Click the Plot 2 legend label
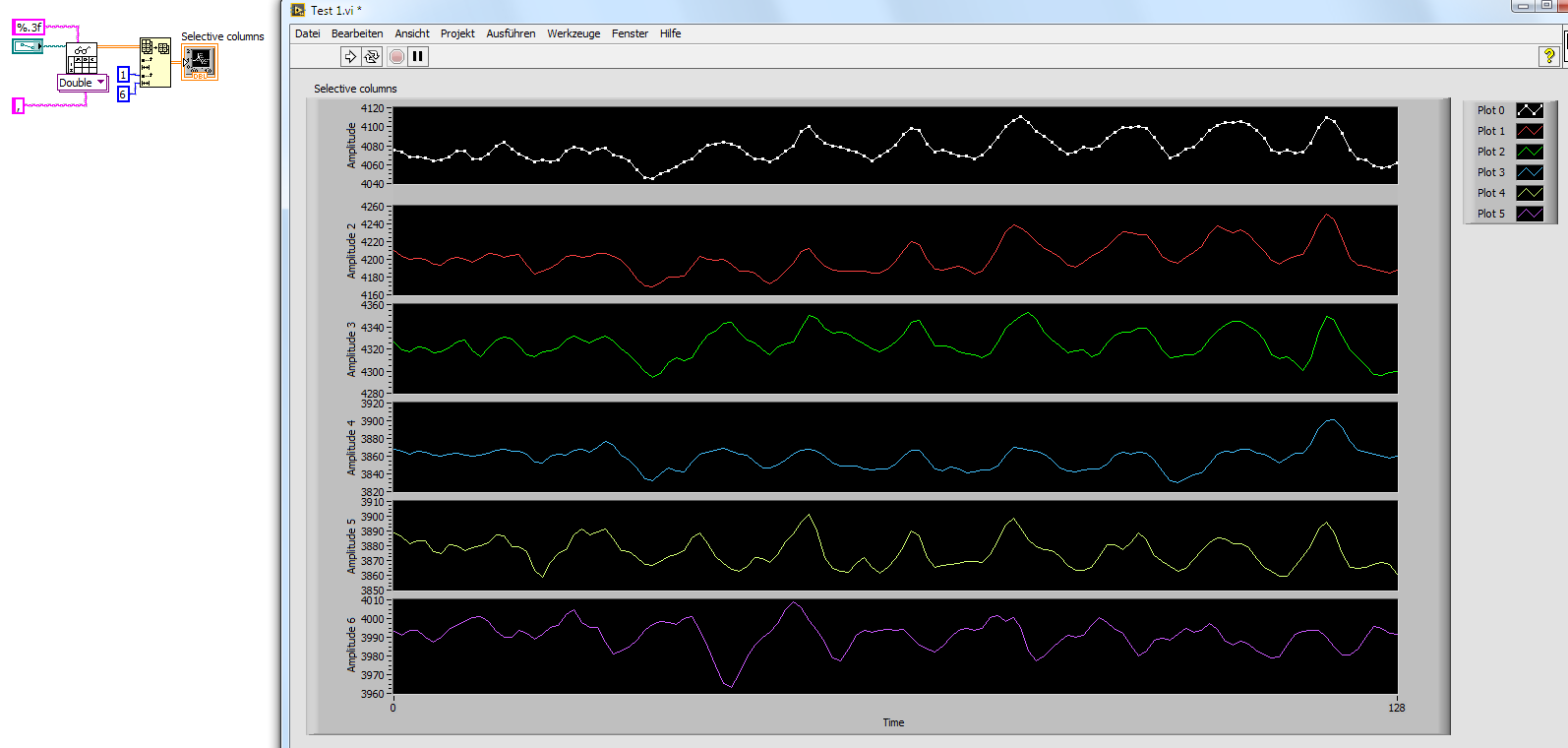 (1490, 152)
